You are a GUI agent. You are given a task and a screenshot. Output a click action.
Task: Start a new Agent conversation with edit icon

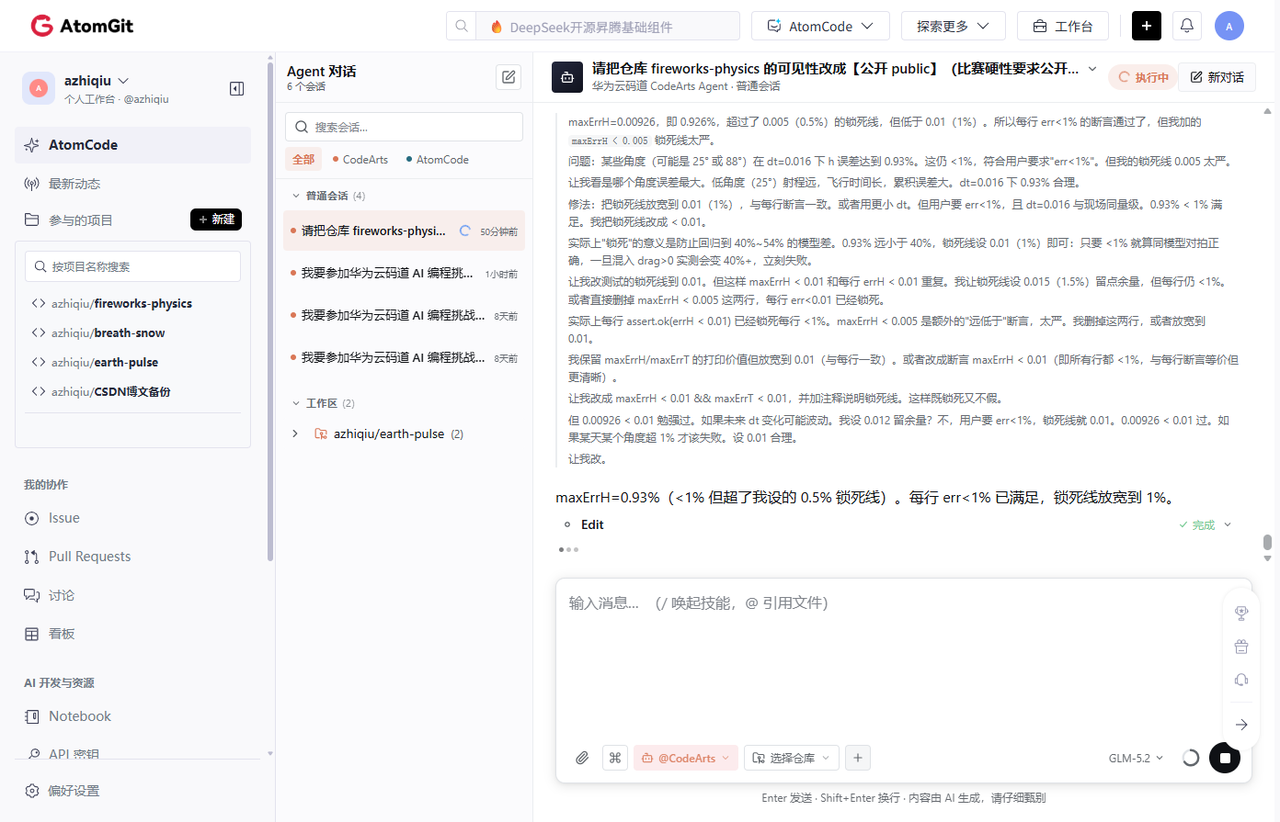(509, 77)
